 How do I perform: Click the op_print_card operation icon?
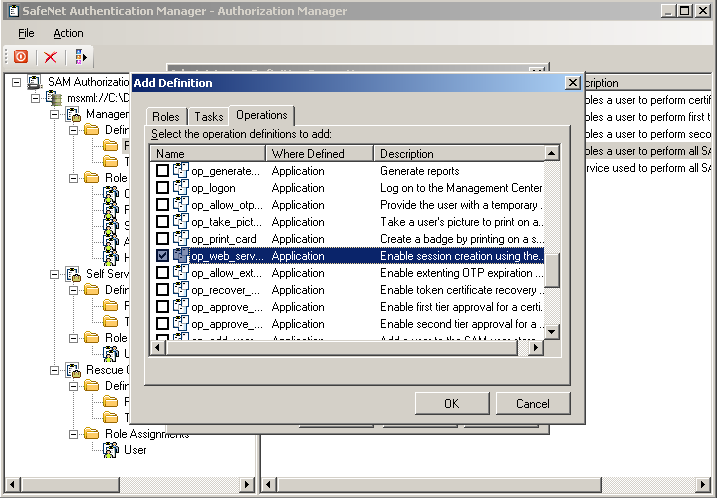[x=181, y=238]
